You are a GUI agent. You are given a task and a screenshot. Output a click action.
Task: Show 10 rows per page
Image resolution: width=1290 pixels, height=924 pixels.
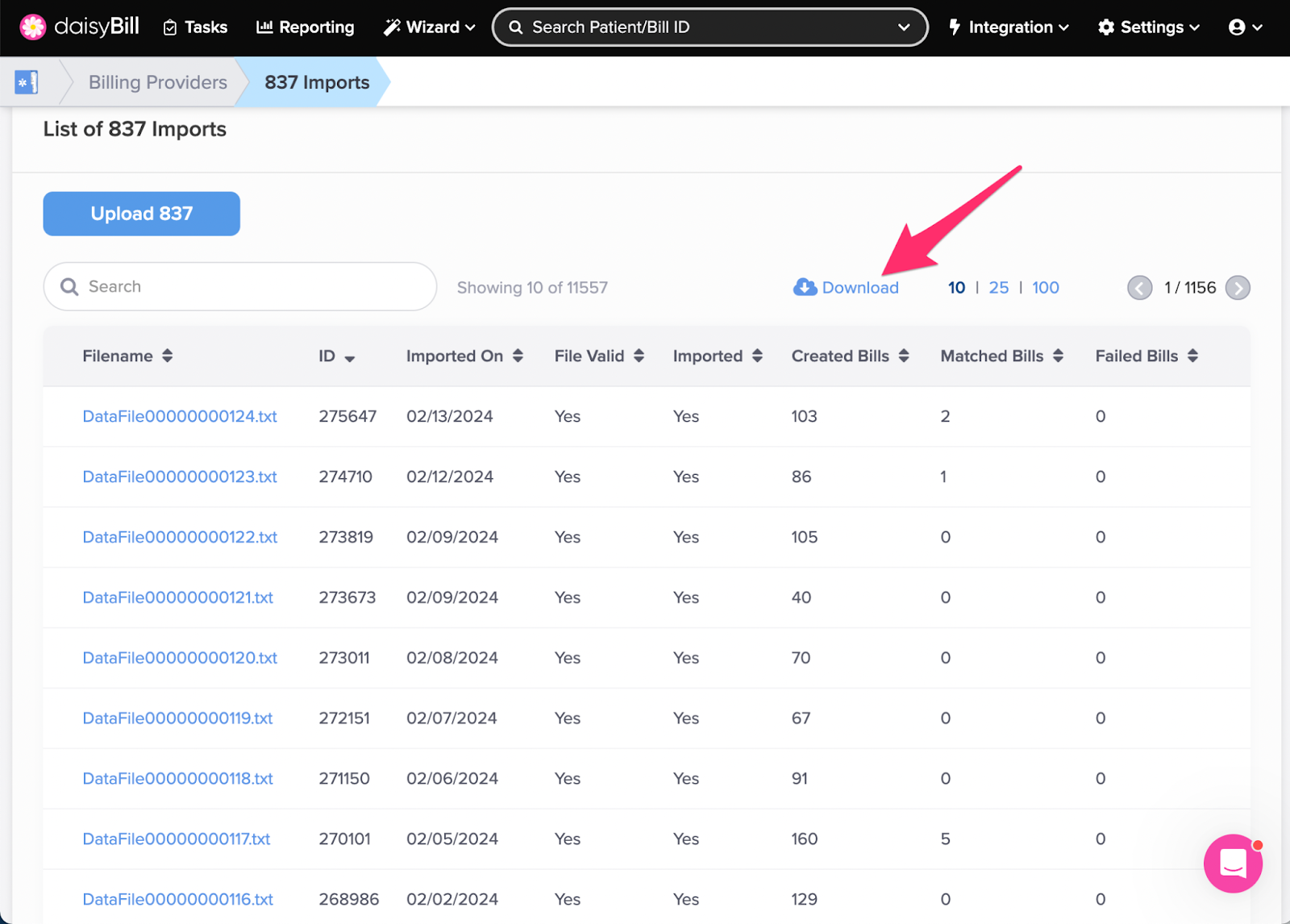956,288
